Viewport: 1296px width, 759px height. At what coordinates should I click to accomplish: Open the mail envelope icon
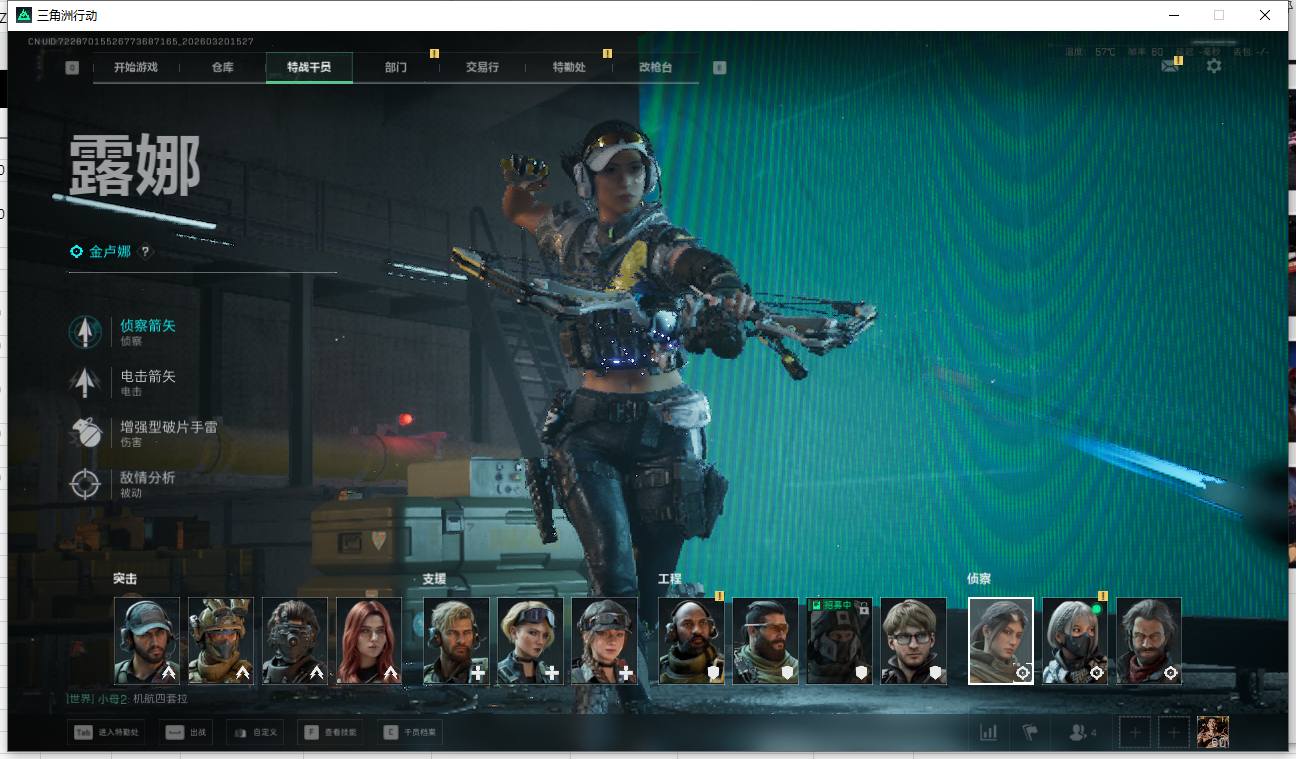click(1169, 66)
